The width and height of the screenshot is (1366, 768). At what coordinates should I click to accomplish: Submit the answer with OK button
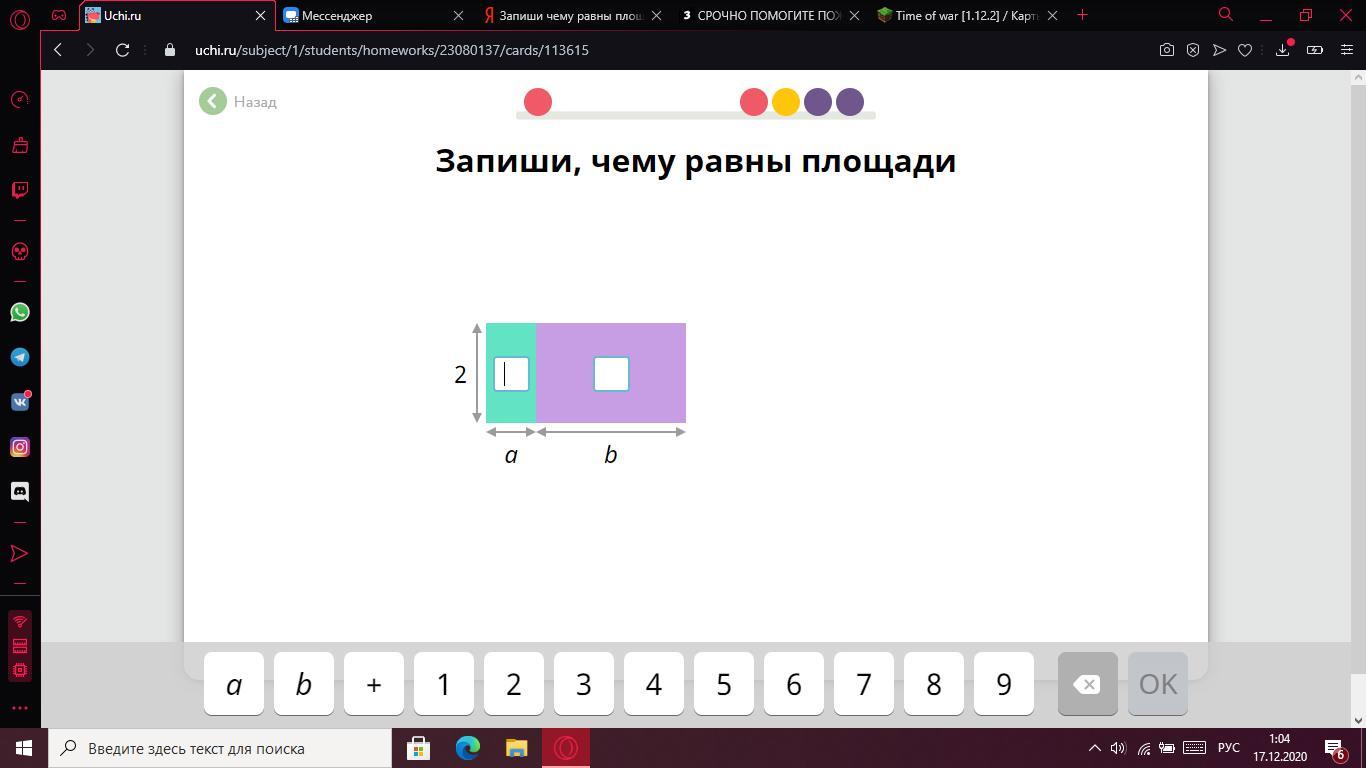[x=1158, y=684]
